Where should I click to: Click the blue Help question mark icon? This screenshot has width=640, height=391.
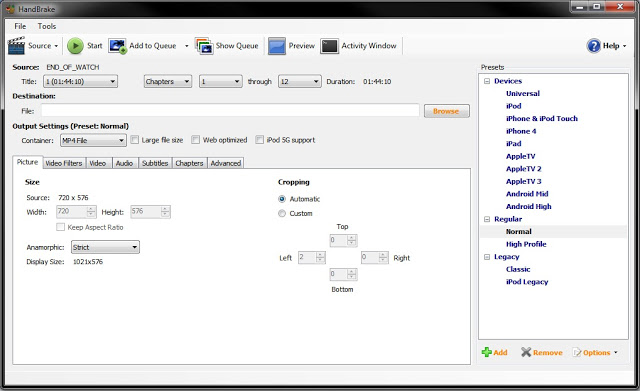(x=593, y=46)
